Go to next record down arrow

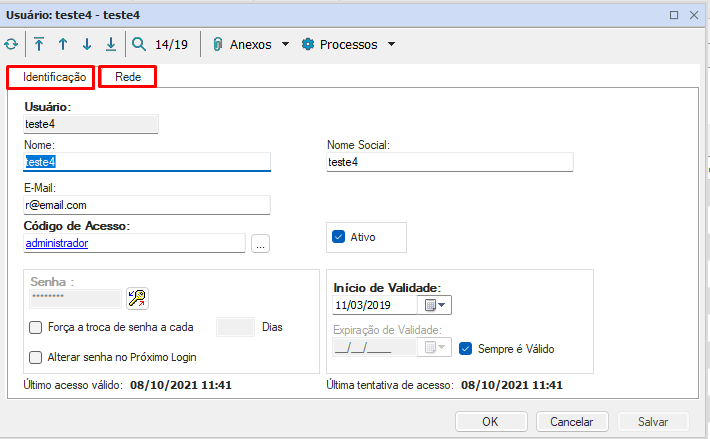point(87,44)
